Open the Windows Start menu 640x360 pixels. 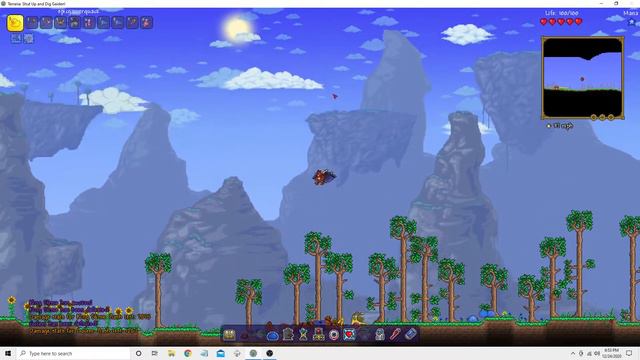[x=8, y=353]
